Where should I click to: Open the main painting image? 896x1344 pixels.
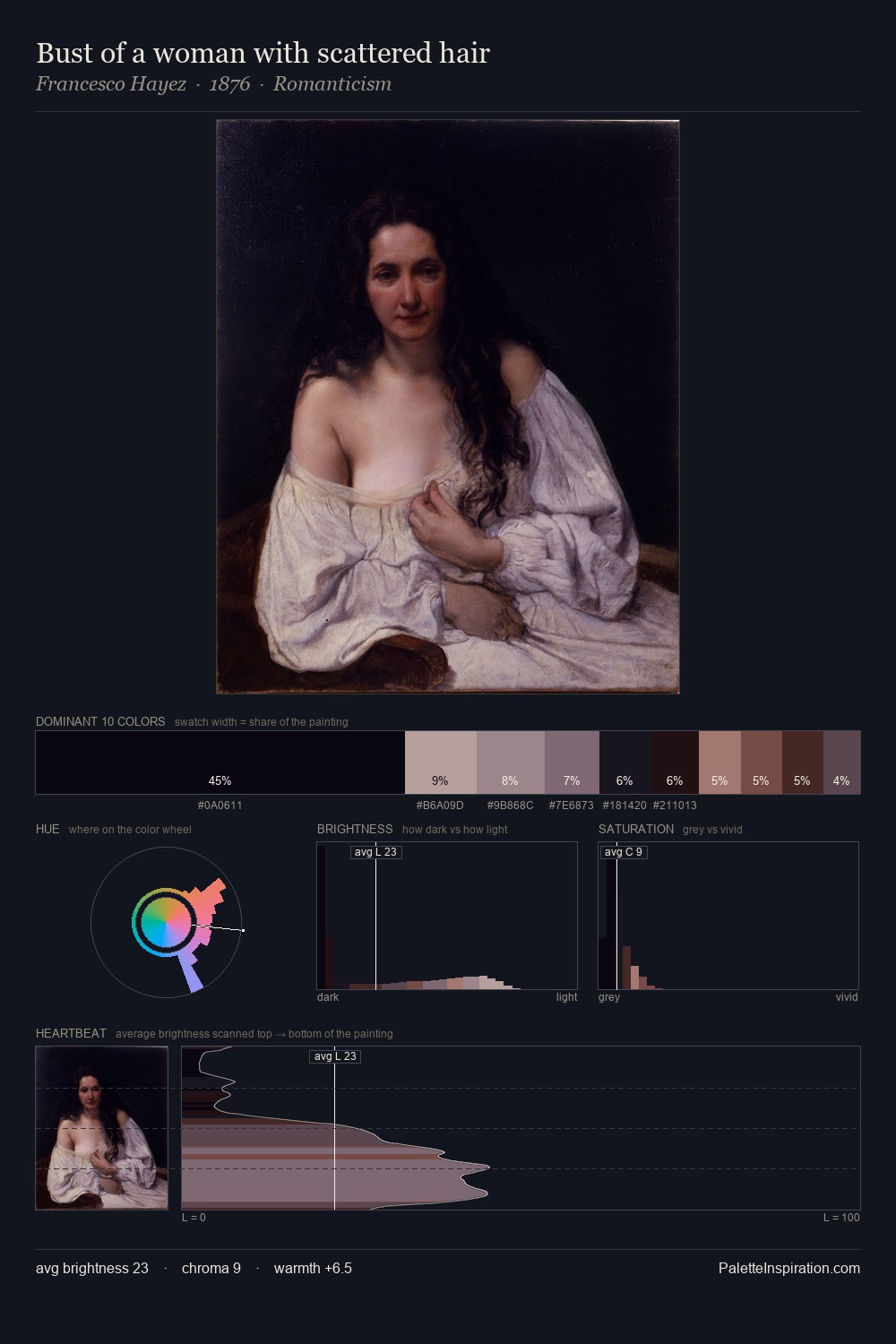pyautogui.click(x=448, y=407)
